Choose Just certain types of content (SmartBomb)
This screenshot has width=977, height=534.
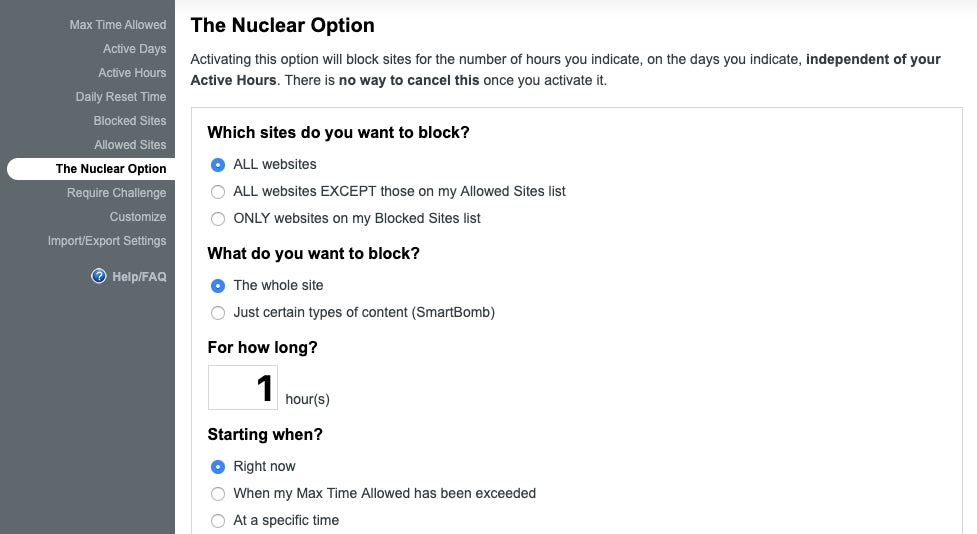218,312
